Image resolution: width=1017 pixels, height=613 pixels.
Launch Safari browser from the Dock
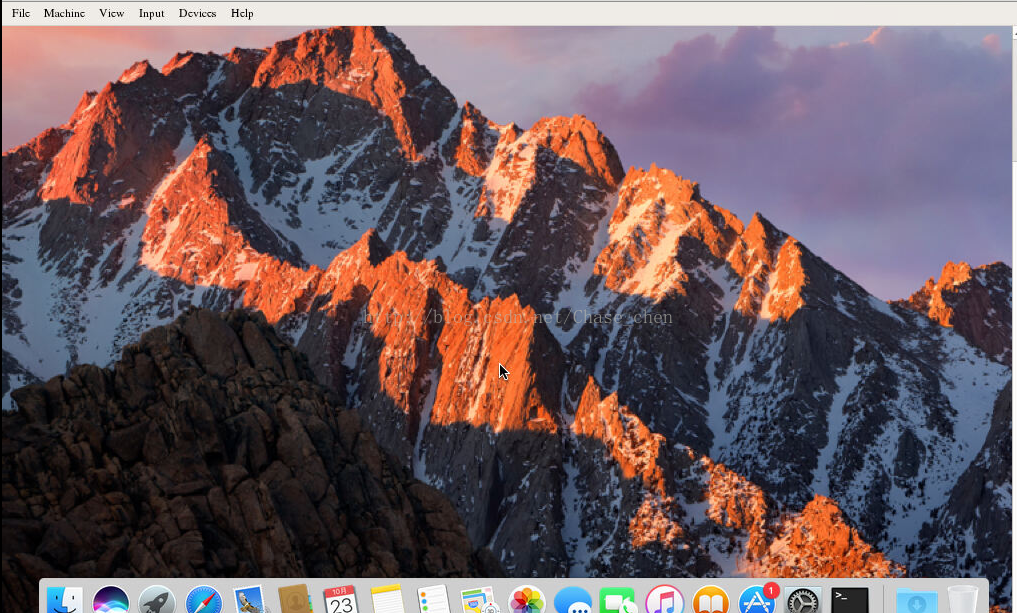pyautogui.click(x=204, y=599)
